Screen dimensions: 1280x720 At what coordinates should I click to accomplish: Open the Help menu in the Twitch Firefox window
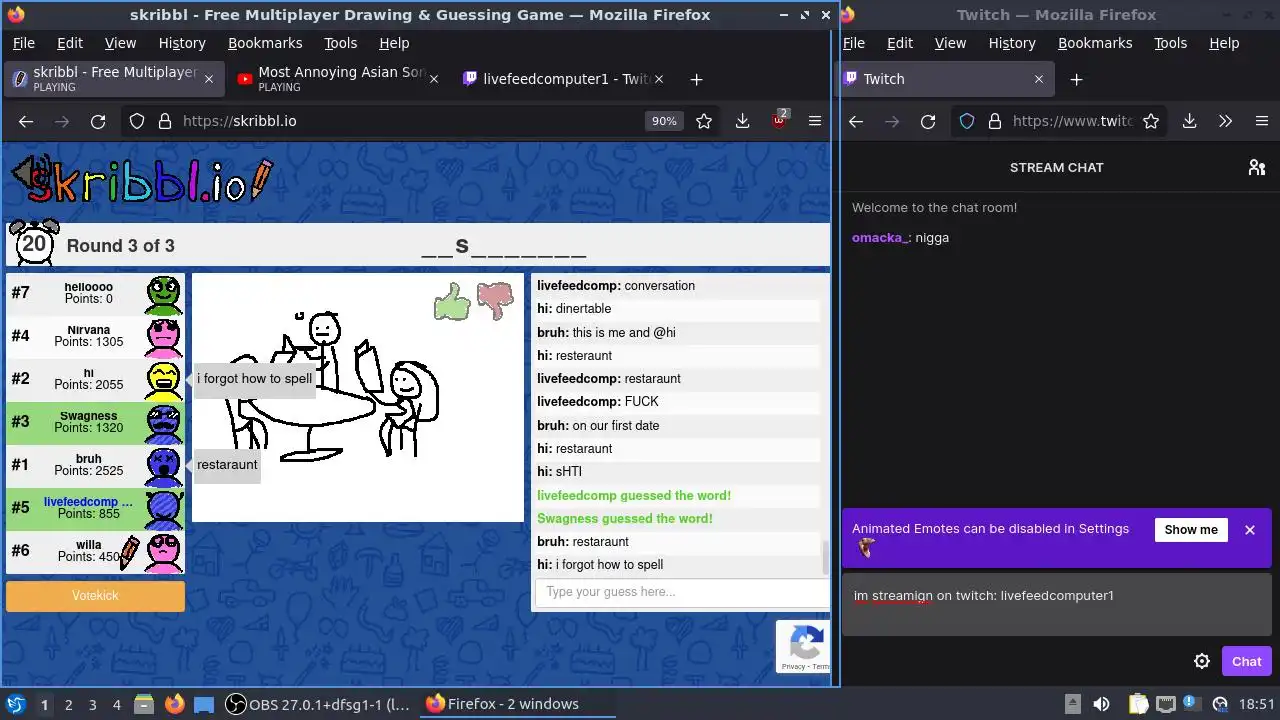point(1224,43)
